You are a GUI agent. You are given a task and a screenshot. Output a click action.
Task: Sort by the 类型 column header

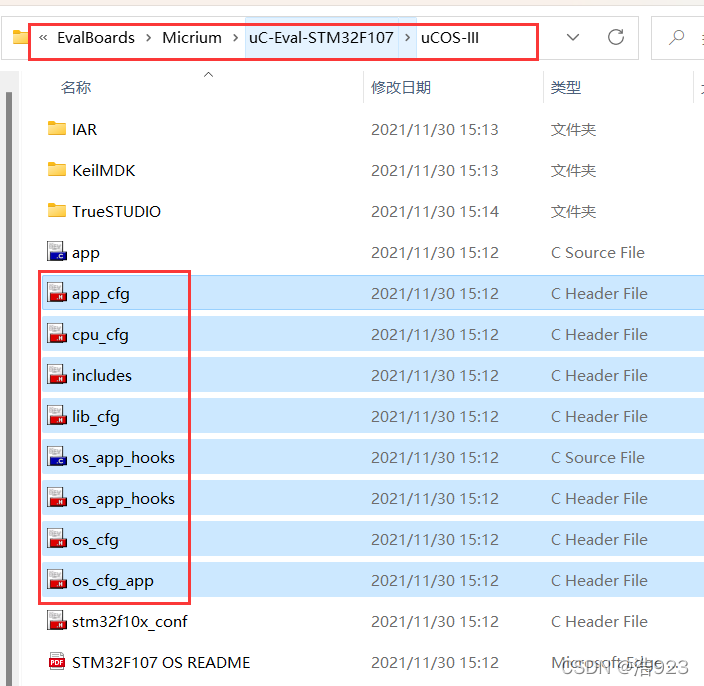pos(566,87)
